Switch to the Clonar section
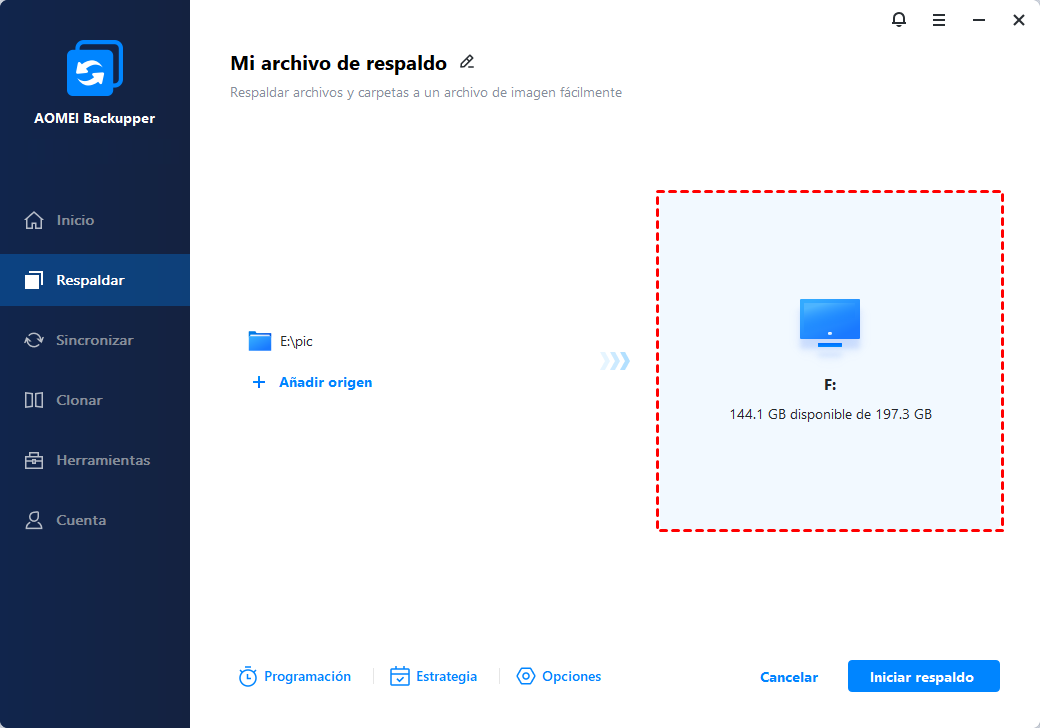This screenshot has width=1040, height=728. (79, 400)
